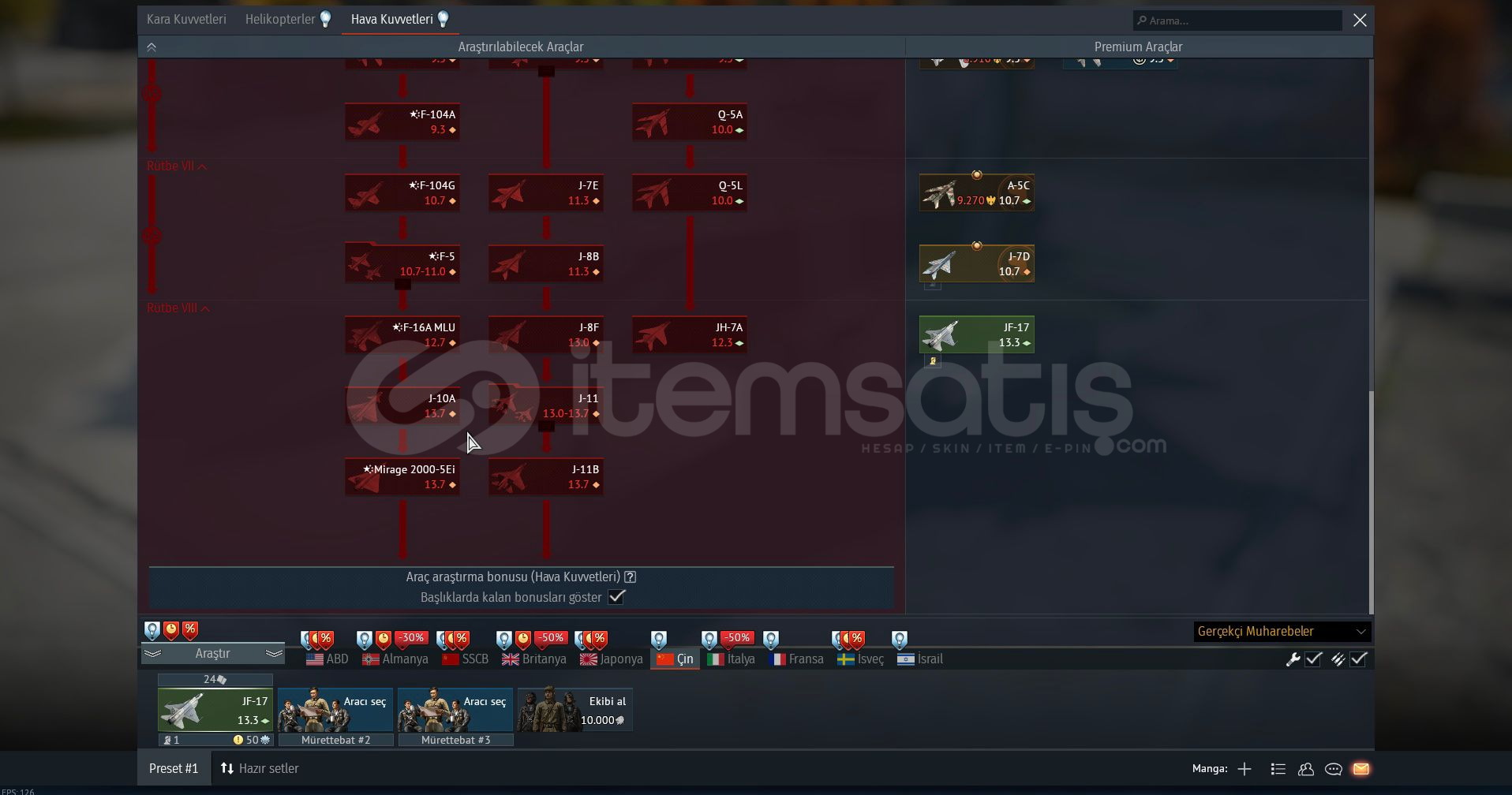
Task: Click right chevron on Araştır bar
Action: point(274,654)
